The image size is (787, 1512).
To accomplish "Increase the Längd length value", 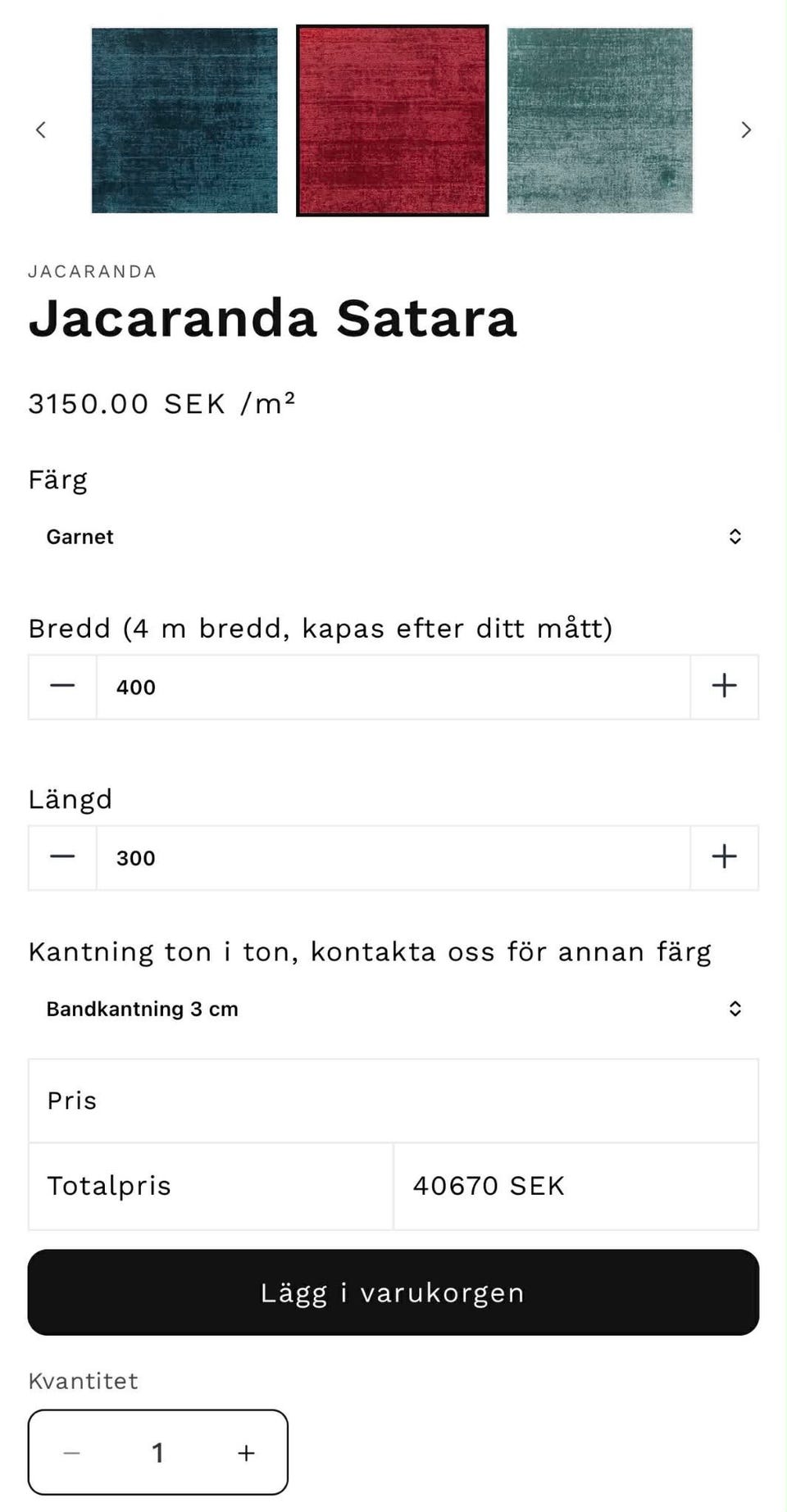I will pos(724,857).
